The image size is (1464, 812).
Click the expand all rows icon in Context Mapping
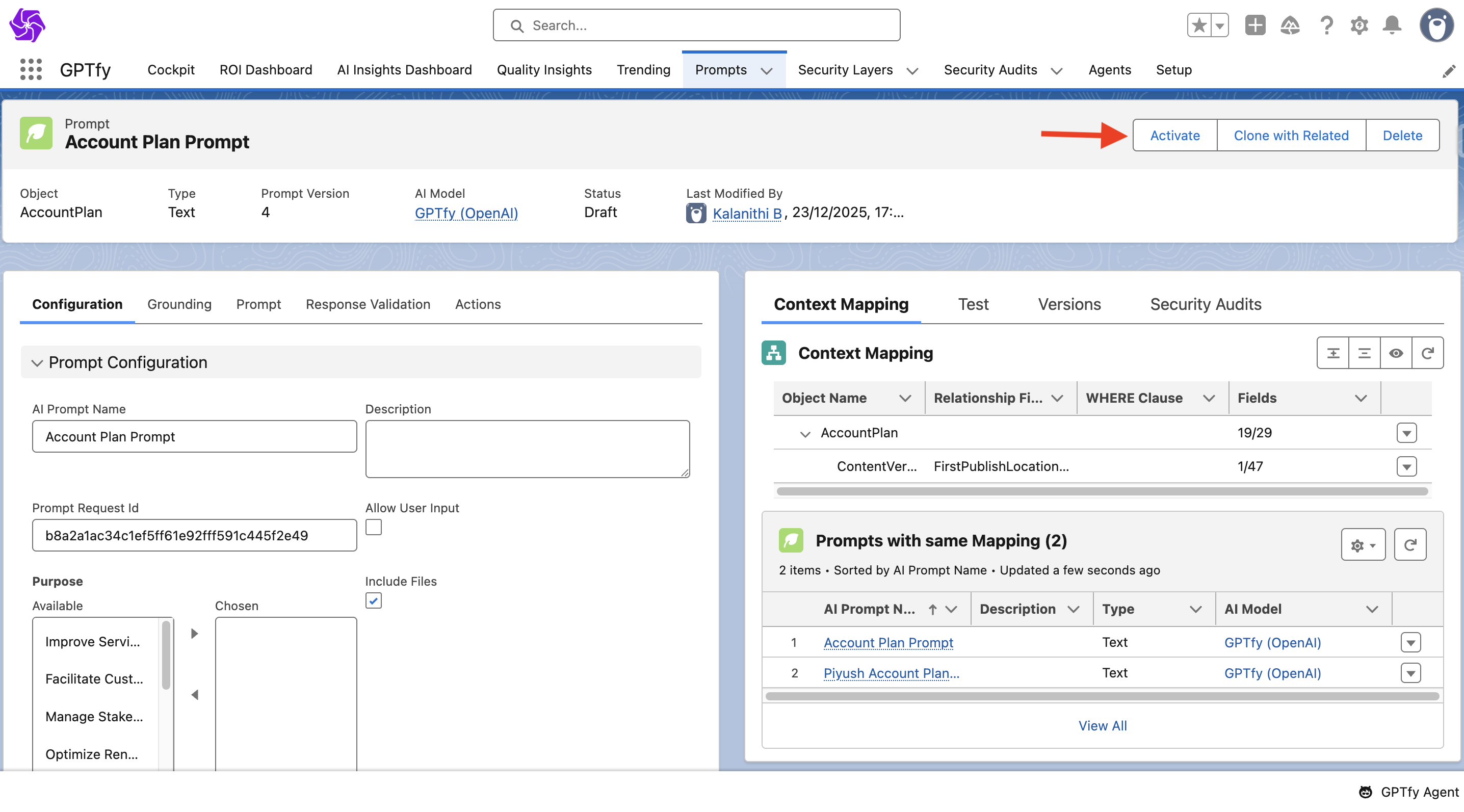pyautogui.click(x=1332, y=353)
